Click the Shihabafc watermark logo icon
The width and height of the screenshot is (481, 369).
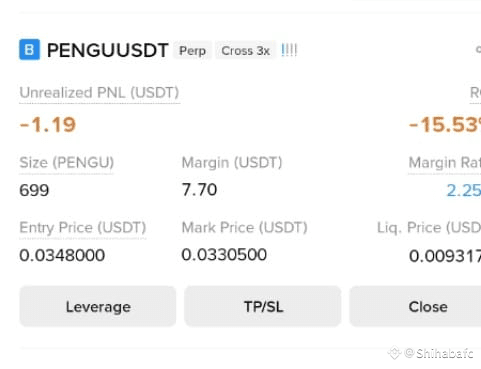[394, 353]
